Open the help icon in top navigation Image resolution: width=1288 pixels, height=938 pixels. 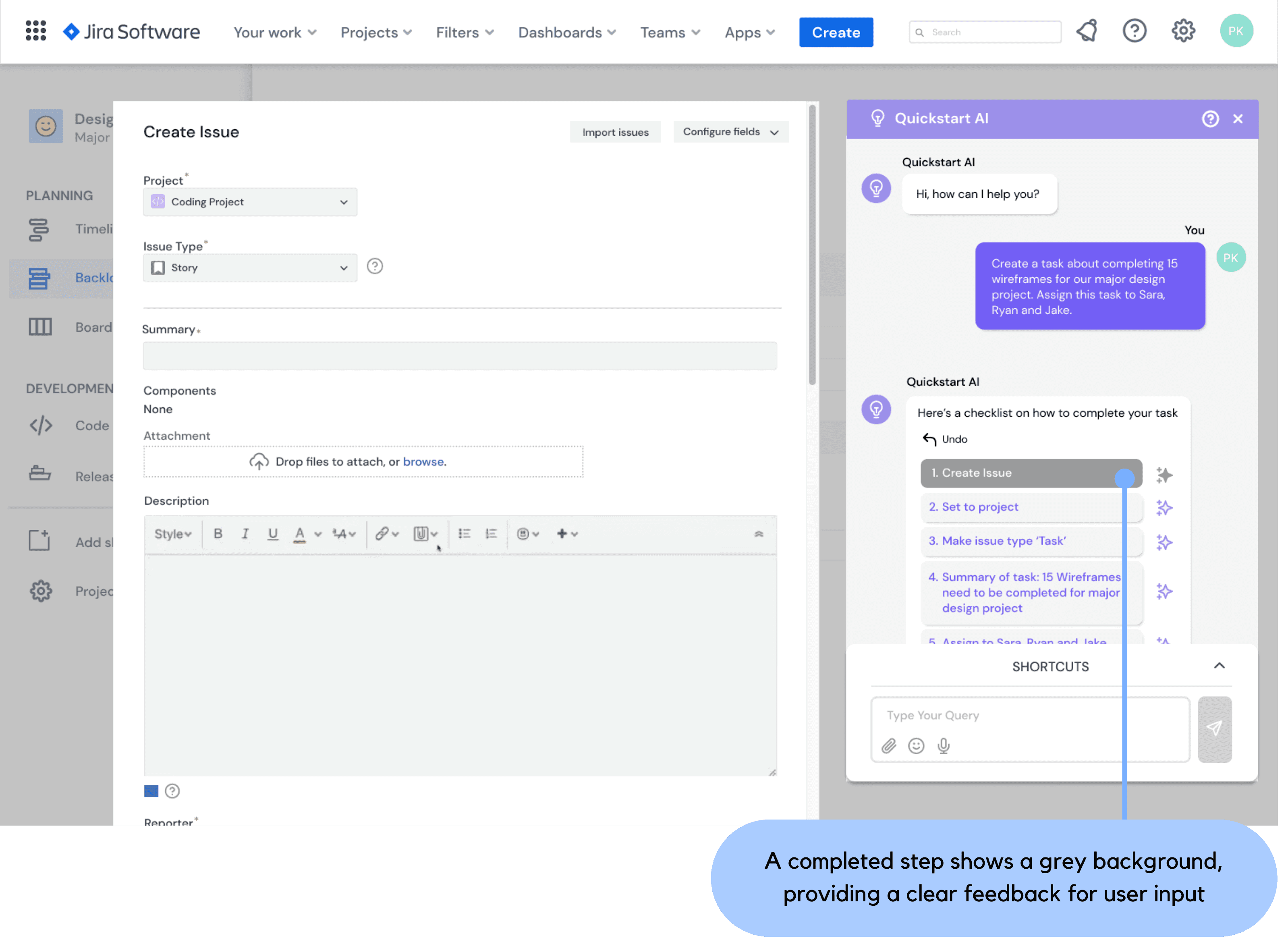(1135, 31)
